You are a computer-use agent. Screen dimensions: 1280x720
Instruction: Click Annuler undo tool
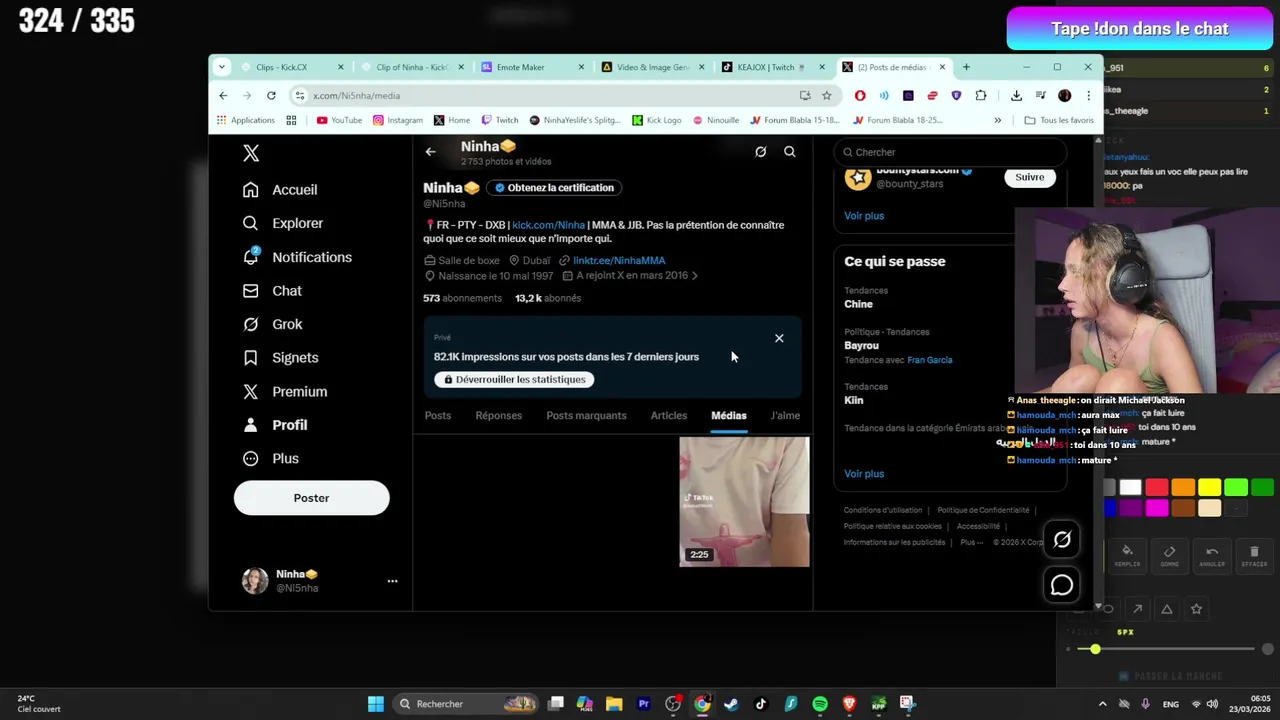(x=1212, y=555)
